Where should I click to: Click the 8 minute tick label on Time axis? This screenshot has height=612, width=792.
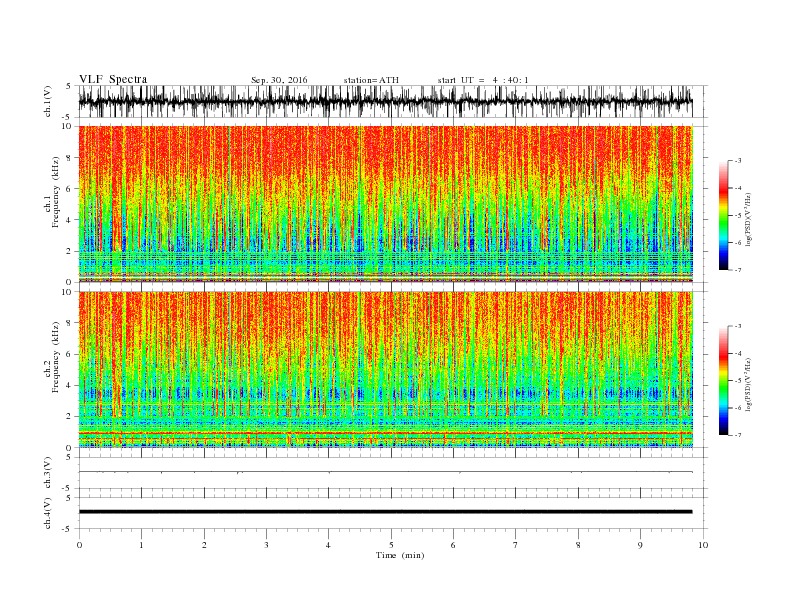[578, 545]
